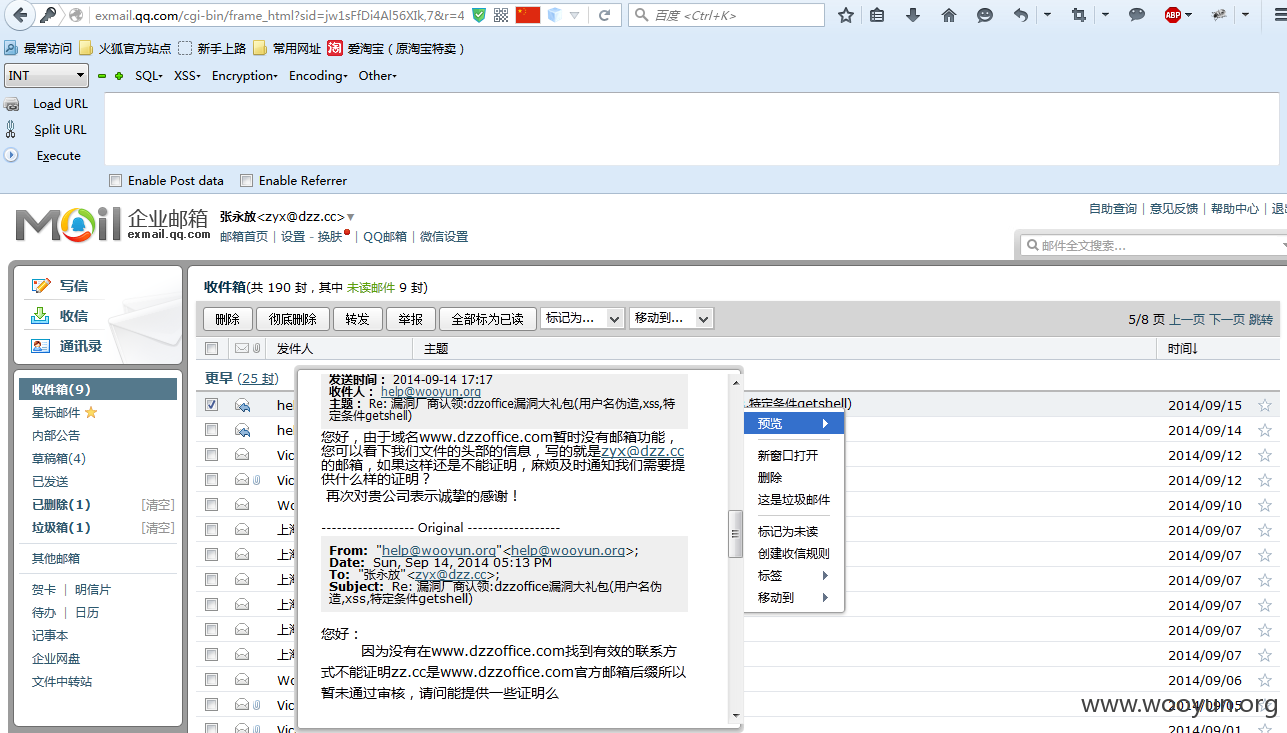Click the green shield icon in address bar
1287x733 pixels.
[x=479, y=15]
